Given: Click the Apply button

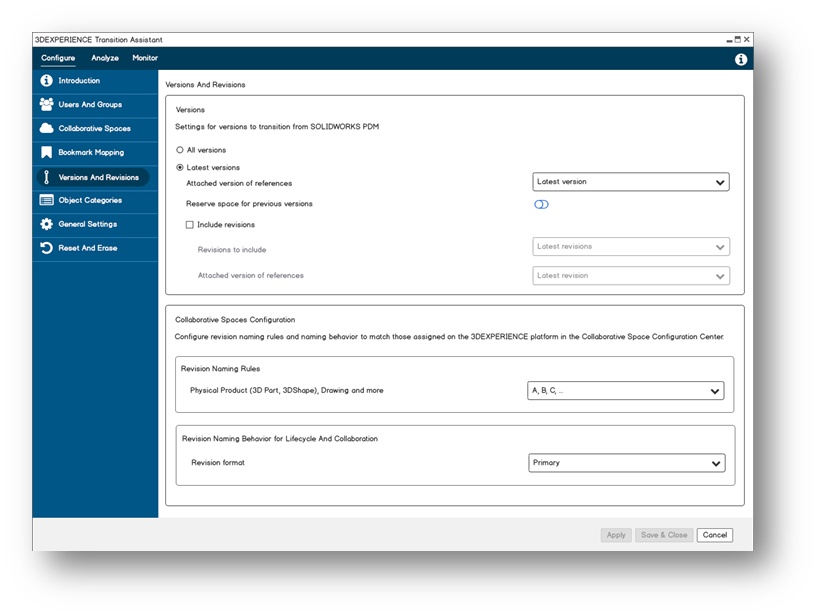Looking at the screenshot, I should (616, 535).
